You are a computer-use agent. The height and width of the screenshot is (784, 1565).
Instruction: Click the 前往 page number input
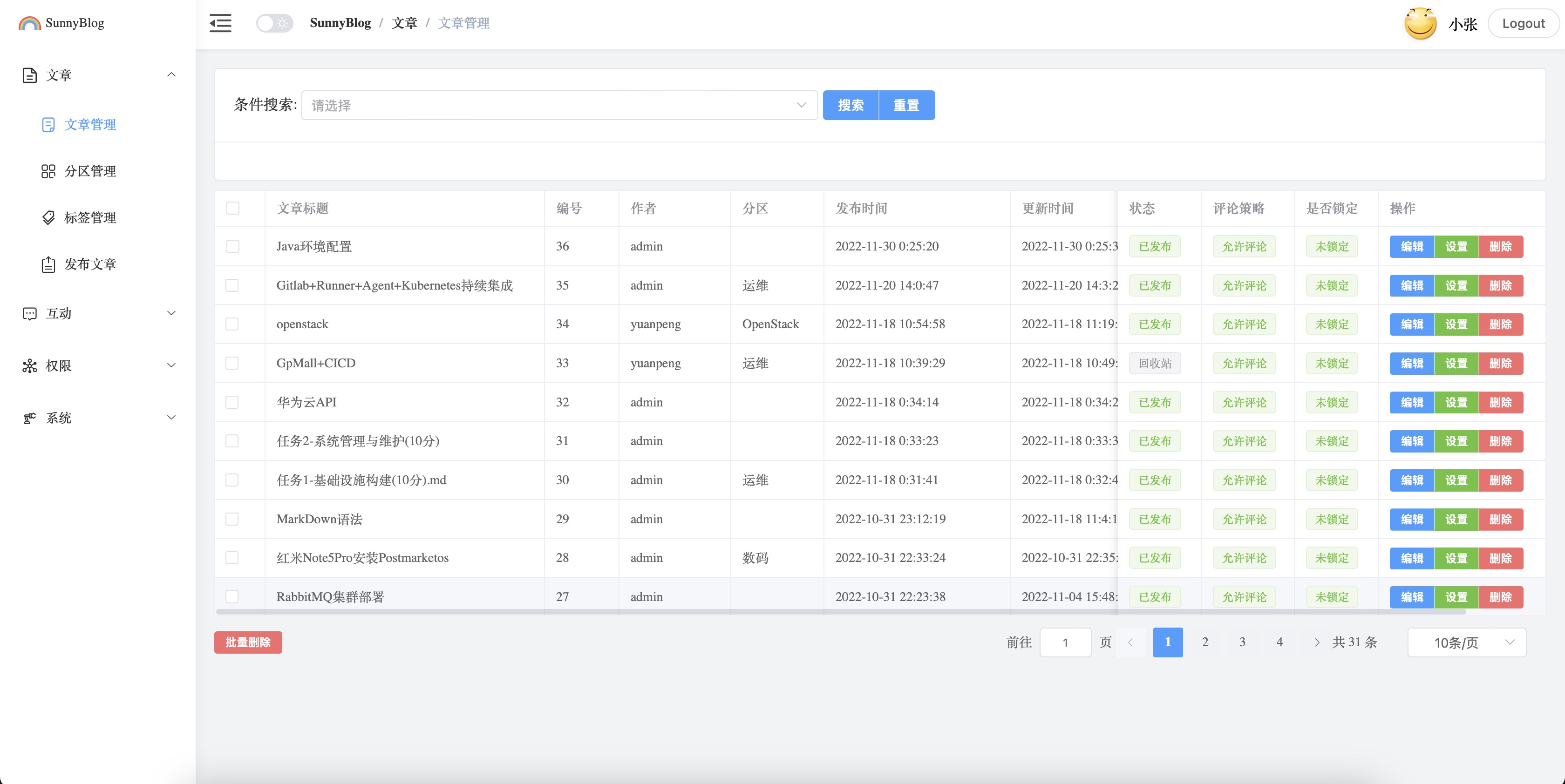(x=1065, y=642)
